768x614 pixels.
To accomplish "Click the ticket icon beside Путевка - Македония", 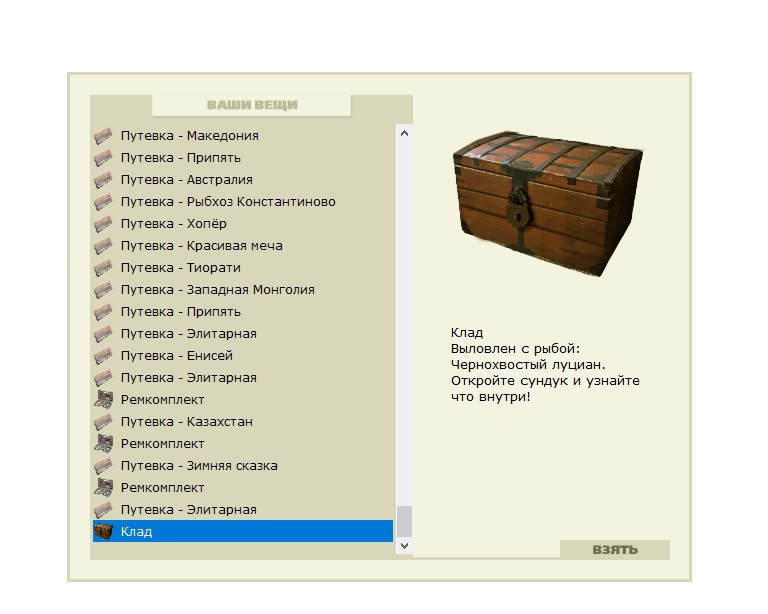I will (x=103, y=136).
